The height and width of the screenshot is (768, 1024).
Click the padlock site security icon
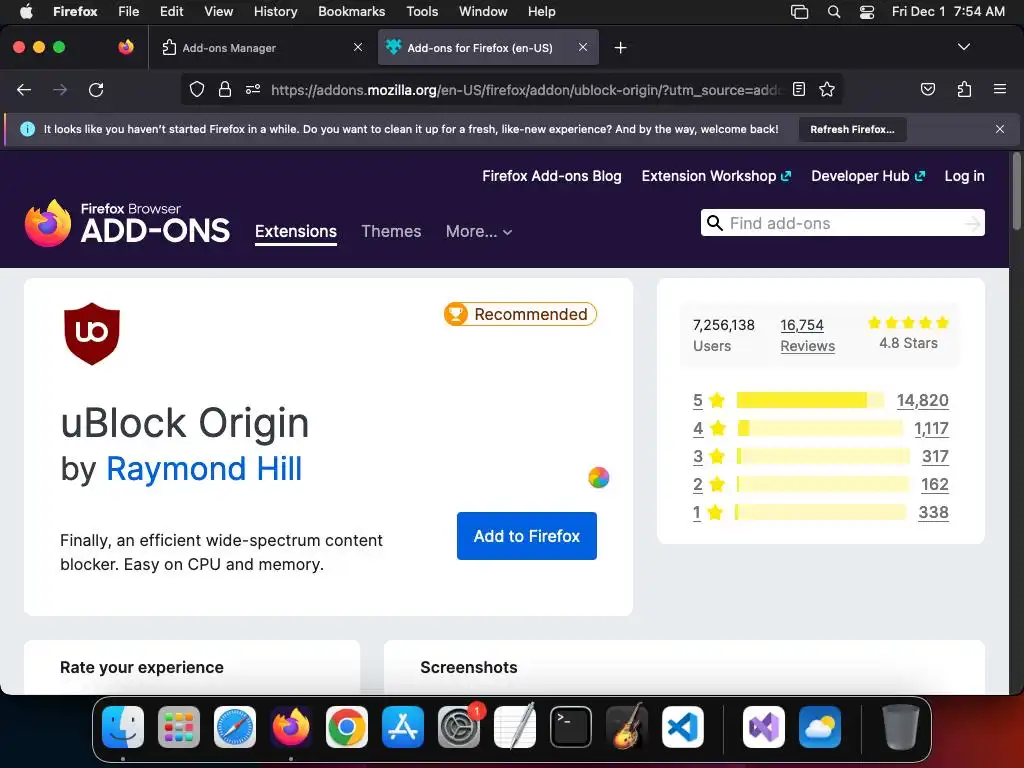tap(225, 89)
